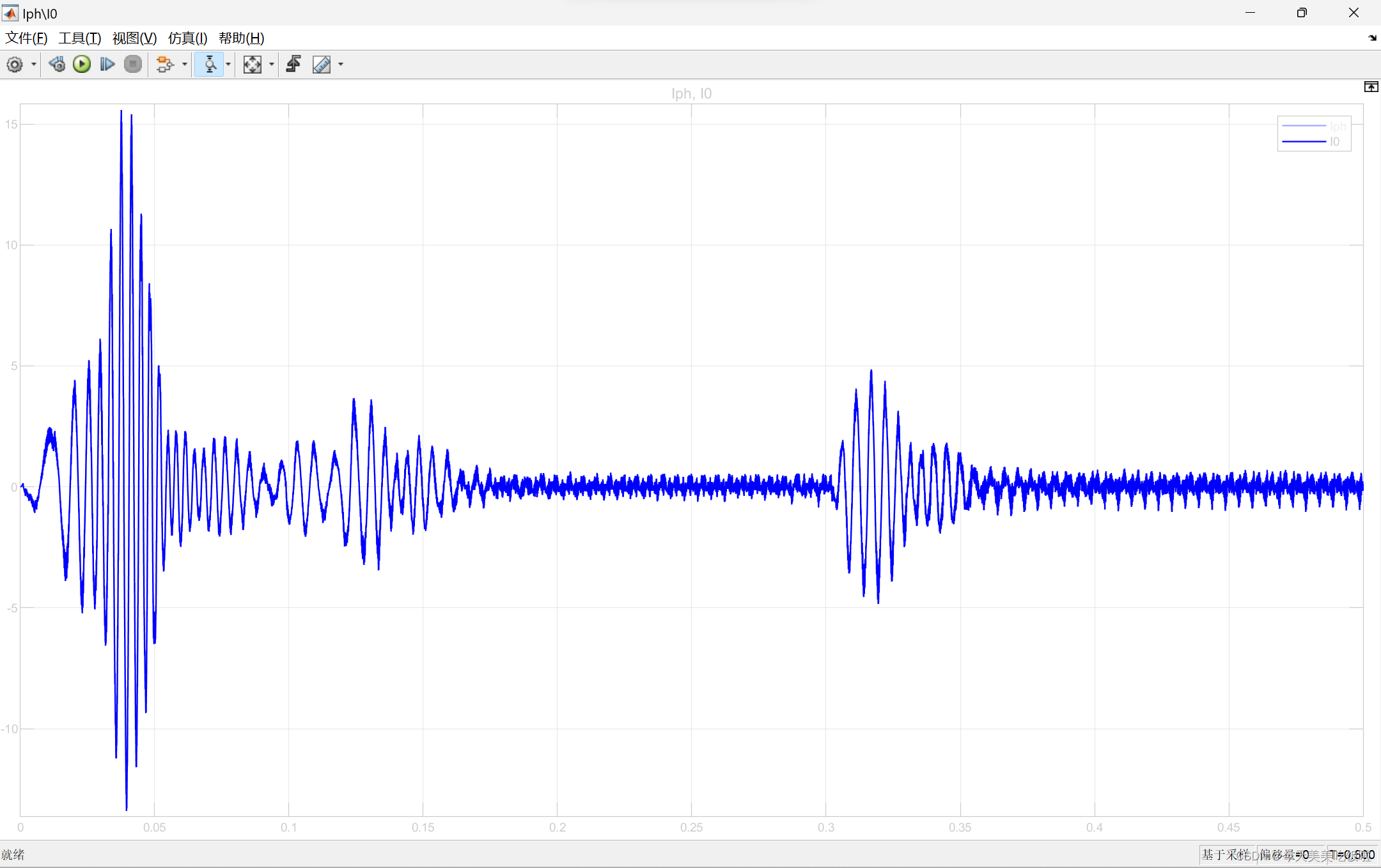Click the step back simulation button

57,65
